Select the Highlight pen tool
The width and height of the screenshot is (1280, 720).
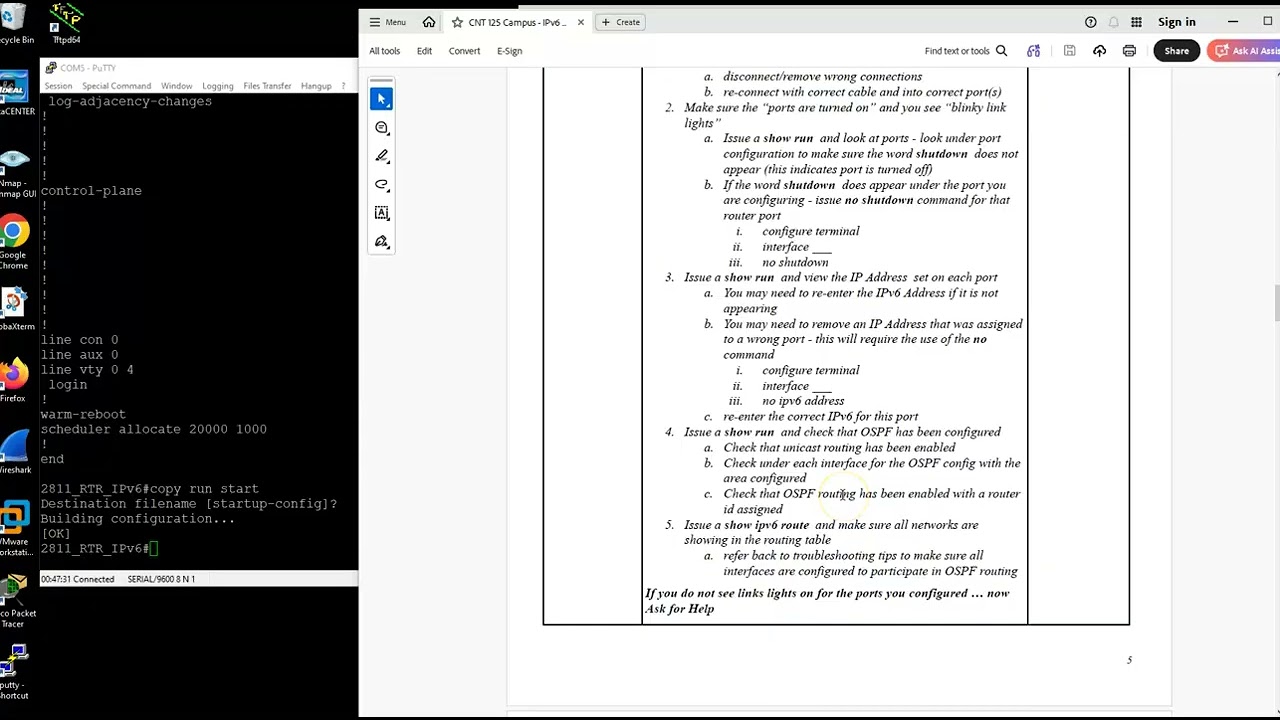[x=381, y=156]
